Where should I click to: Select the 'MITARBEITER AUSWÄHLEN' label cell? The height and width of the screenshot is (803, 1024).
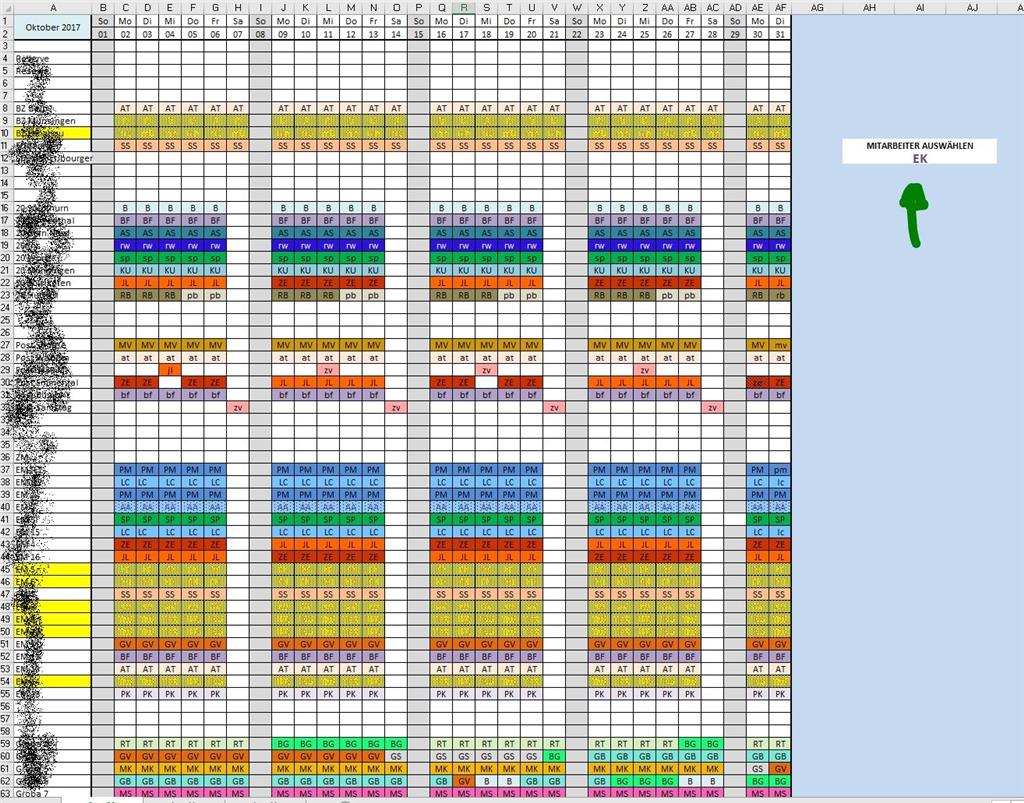coord(920,146)
